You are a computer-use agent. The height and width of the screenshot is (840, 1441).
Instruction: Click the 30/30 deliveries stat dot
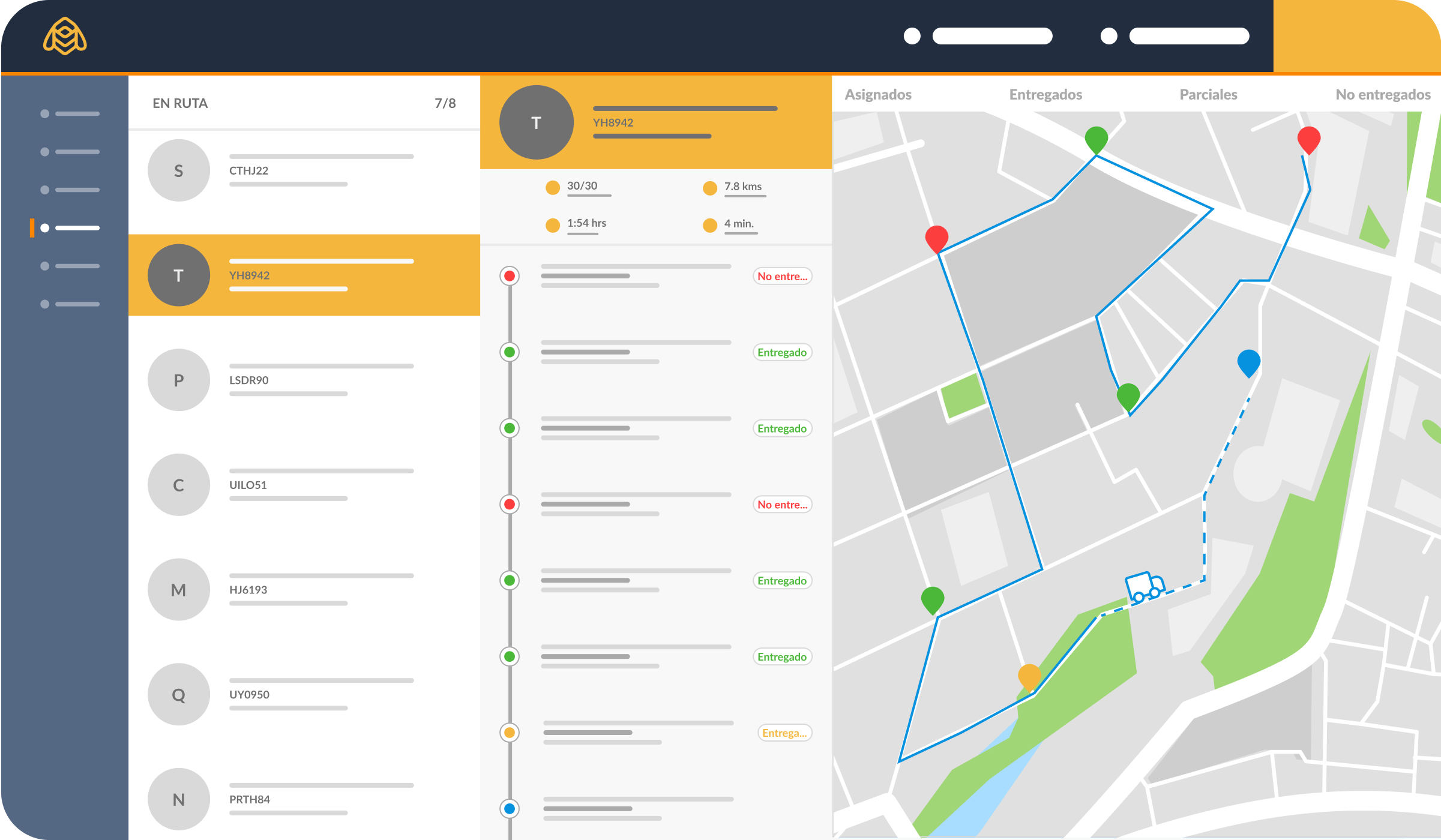553,188
